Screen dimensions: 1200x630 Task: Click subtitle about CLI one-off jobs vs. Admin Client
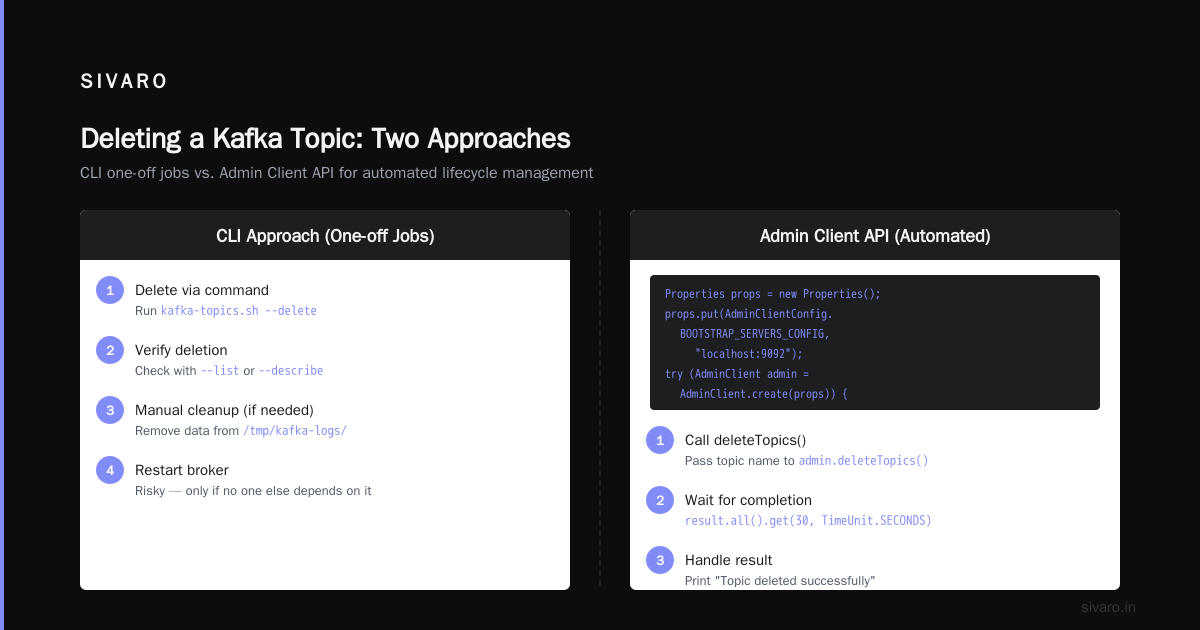pyautogui.click(x=336, y=173)
